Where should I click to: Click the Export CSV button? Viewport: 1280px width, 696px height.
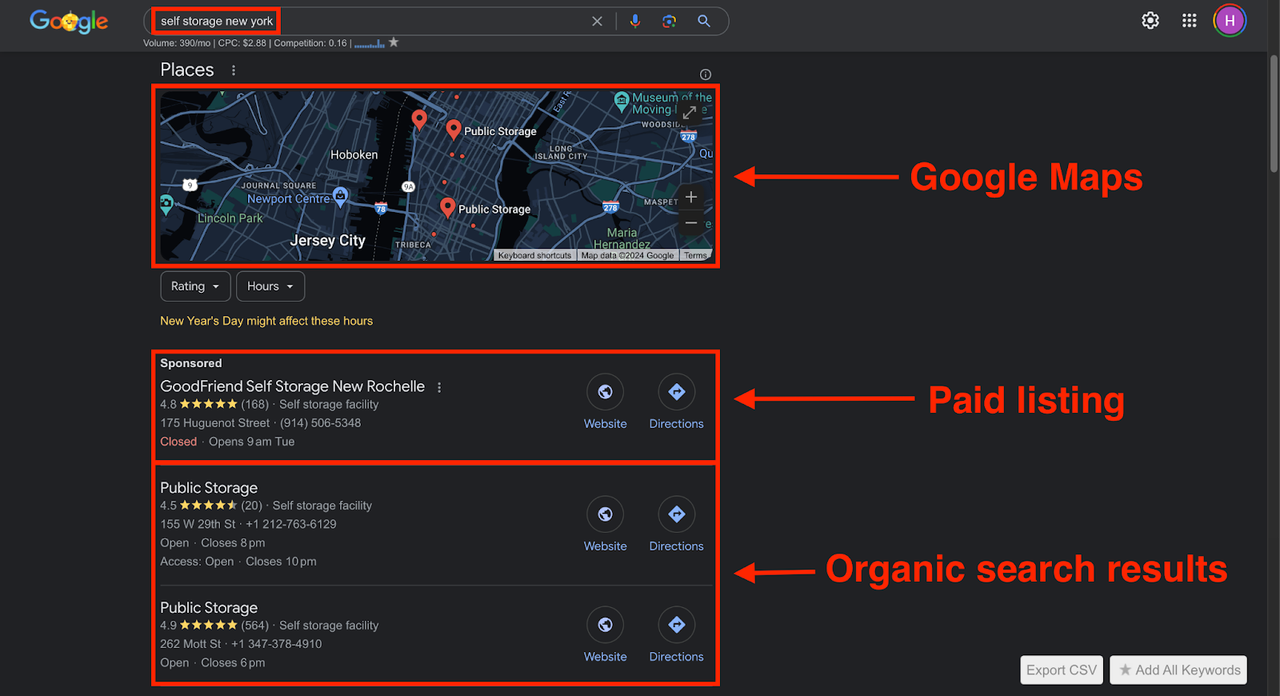click(x=1062, y=670)
